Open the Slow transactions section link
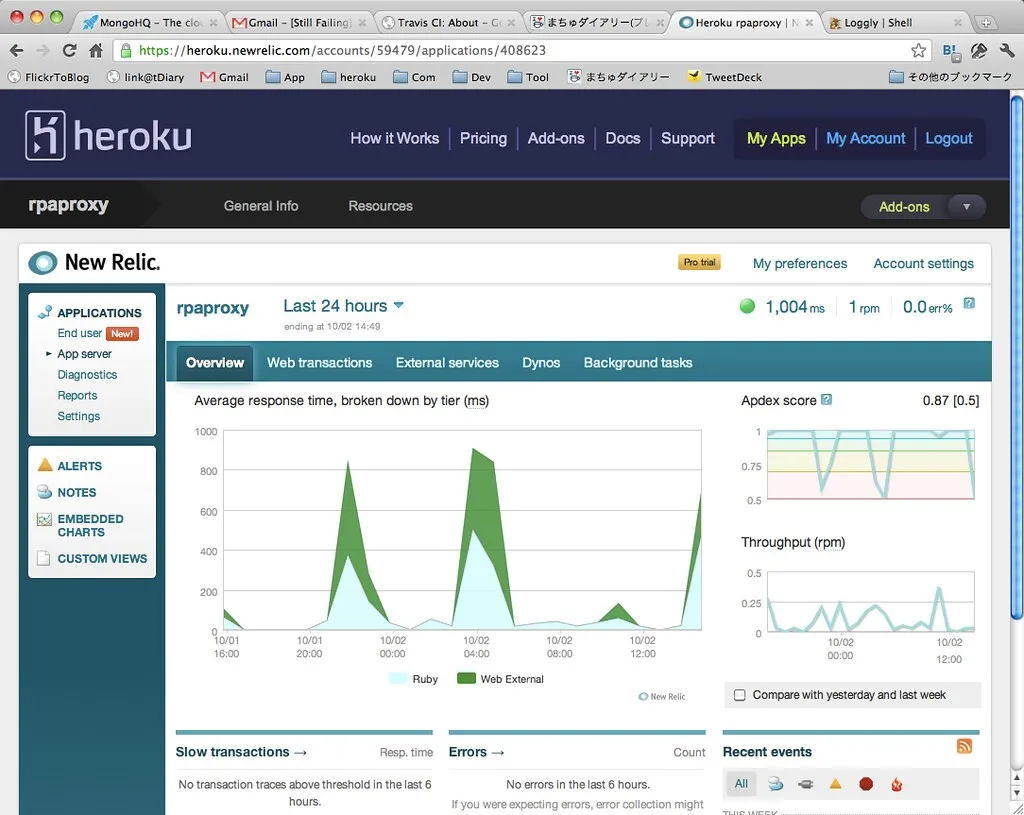Viewport: 1024px width, 815px height. point(241,752)
